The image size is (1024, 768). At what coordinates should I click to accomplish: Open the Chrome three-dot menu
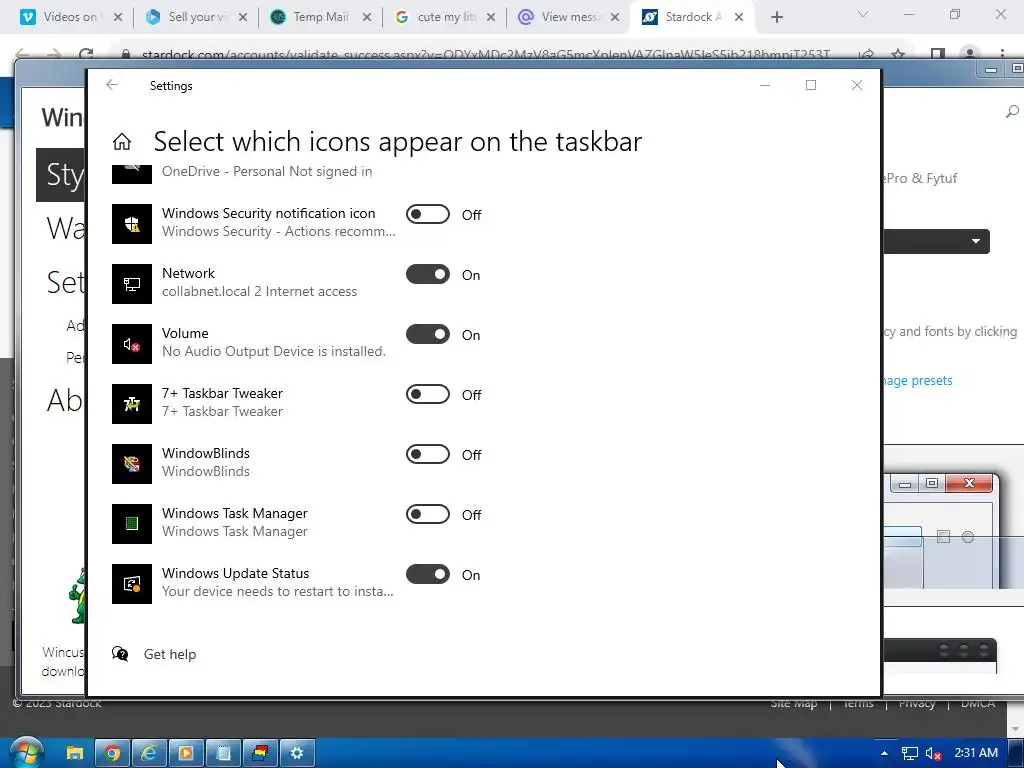(1002, 54)
